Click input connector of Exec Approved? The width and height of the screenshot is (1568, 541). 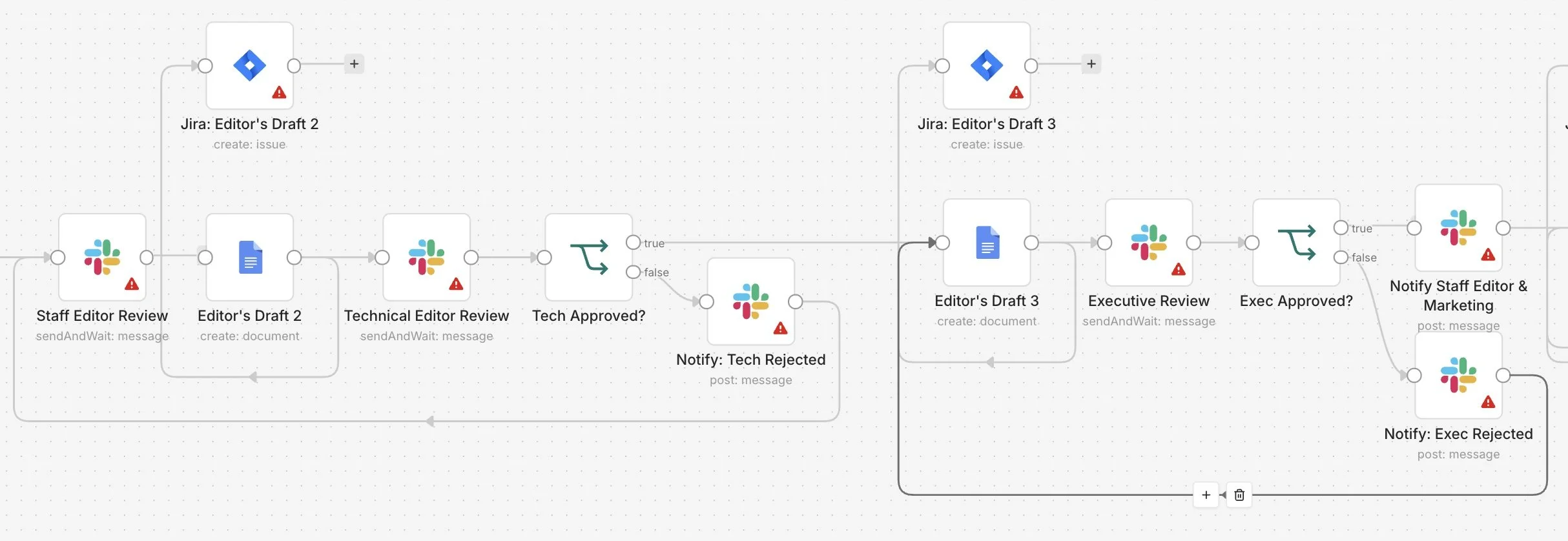(x=1252, y=243)
